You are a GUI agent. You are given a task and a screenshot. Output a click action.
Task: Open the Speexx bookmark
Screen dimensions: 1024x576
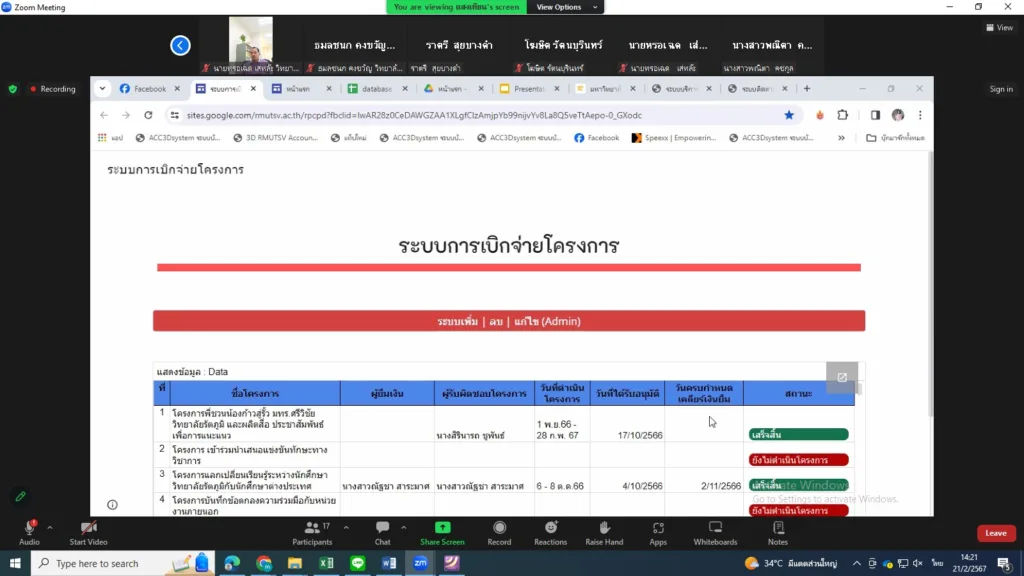(x=673, y=138)
